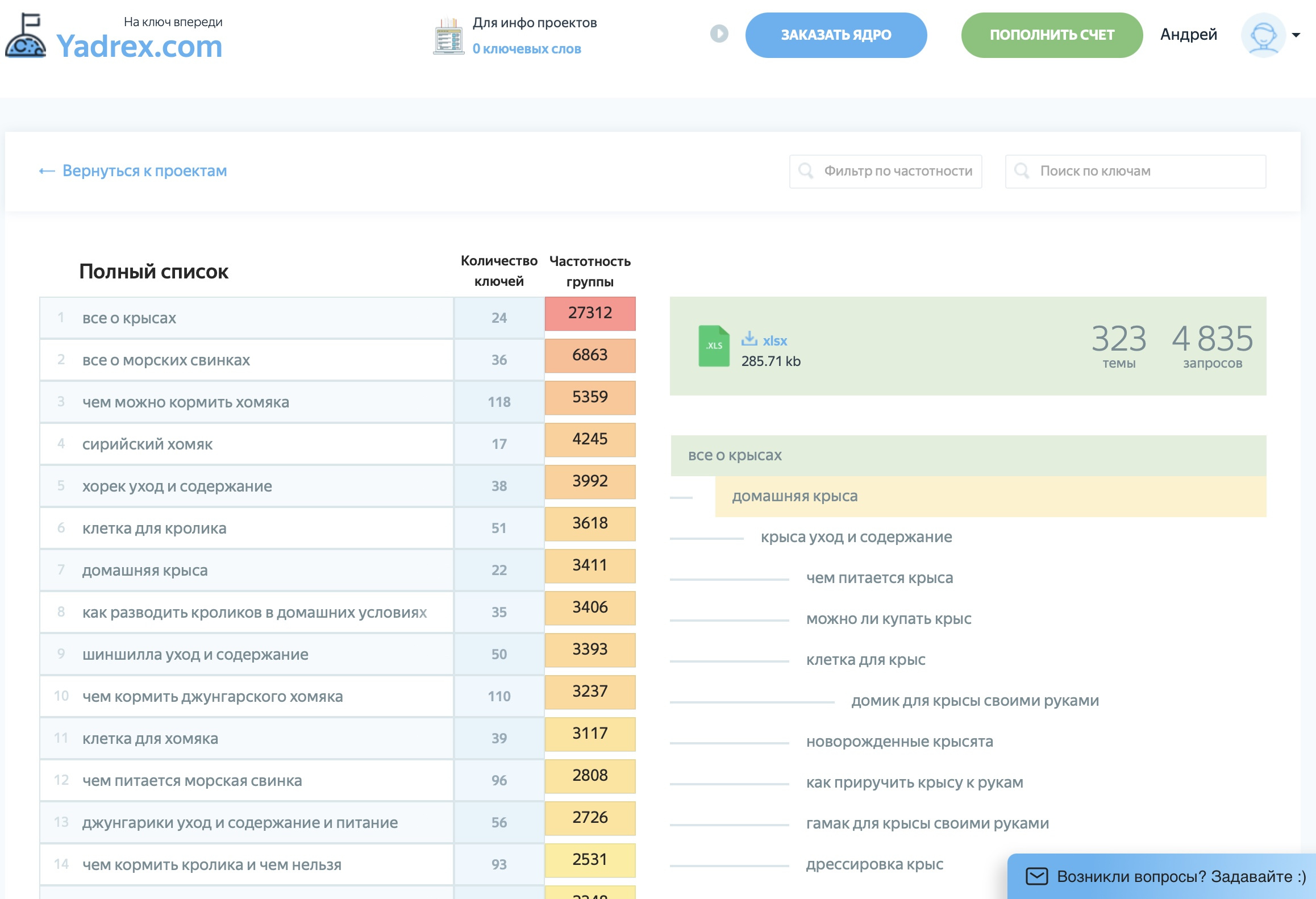Image resolution: width=1316 pixels, height=899 pixels.
Task: Open the account dropdown arrow next to avatar
Action: click(1296, 35)
